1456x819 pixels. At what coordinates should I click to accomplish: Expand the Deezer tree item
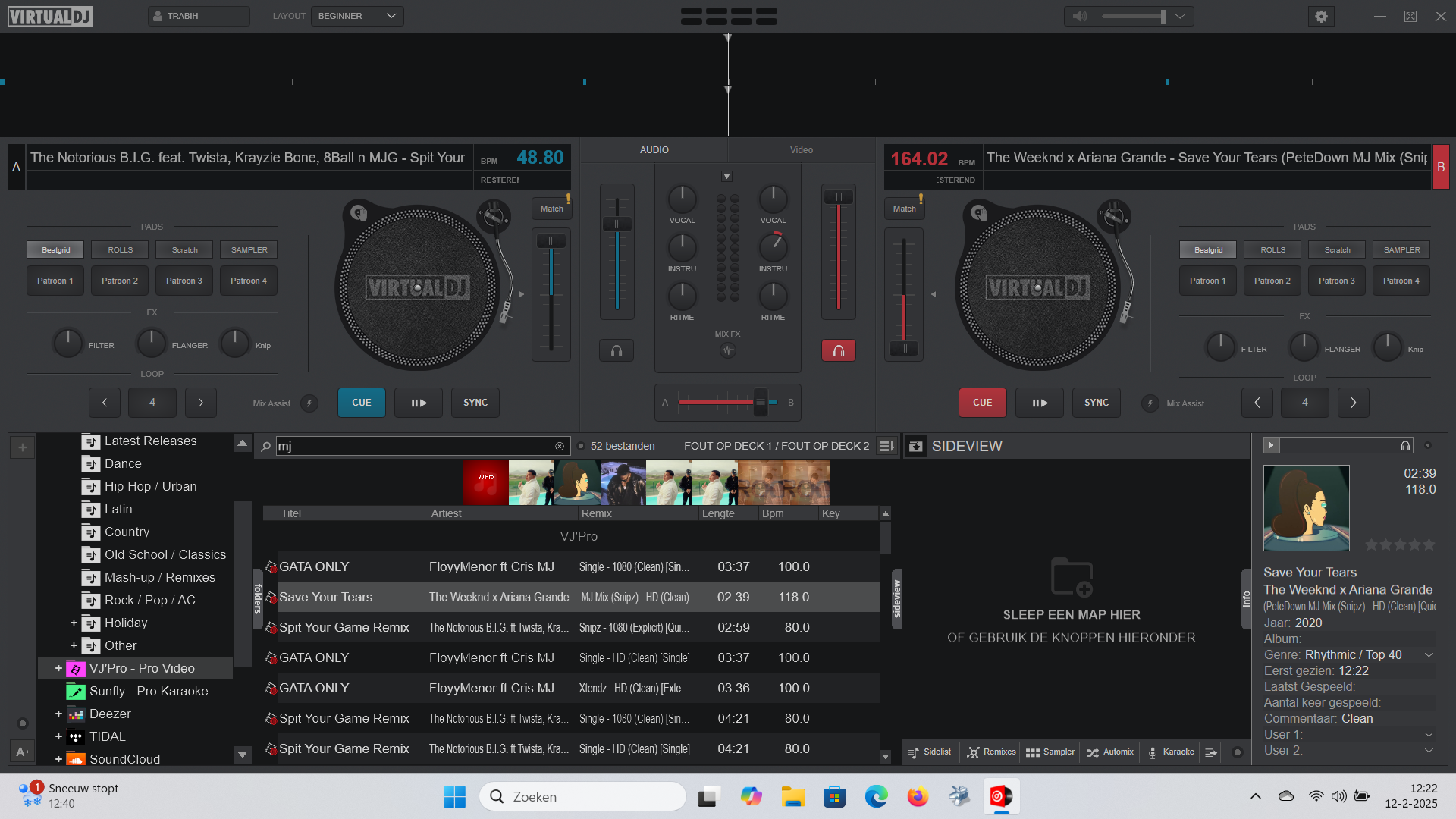tap(58, 714)
